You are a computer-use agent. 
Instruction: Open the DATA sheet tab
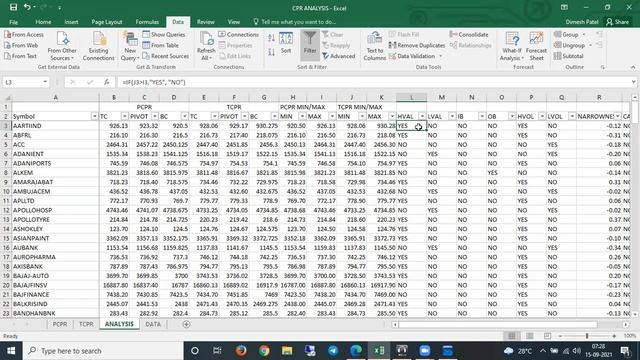click(x=153, y=324)
